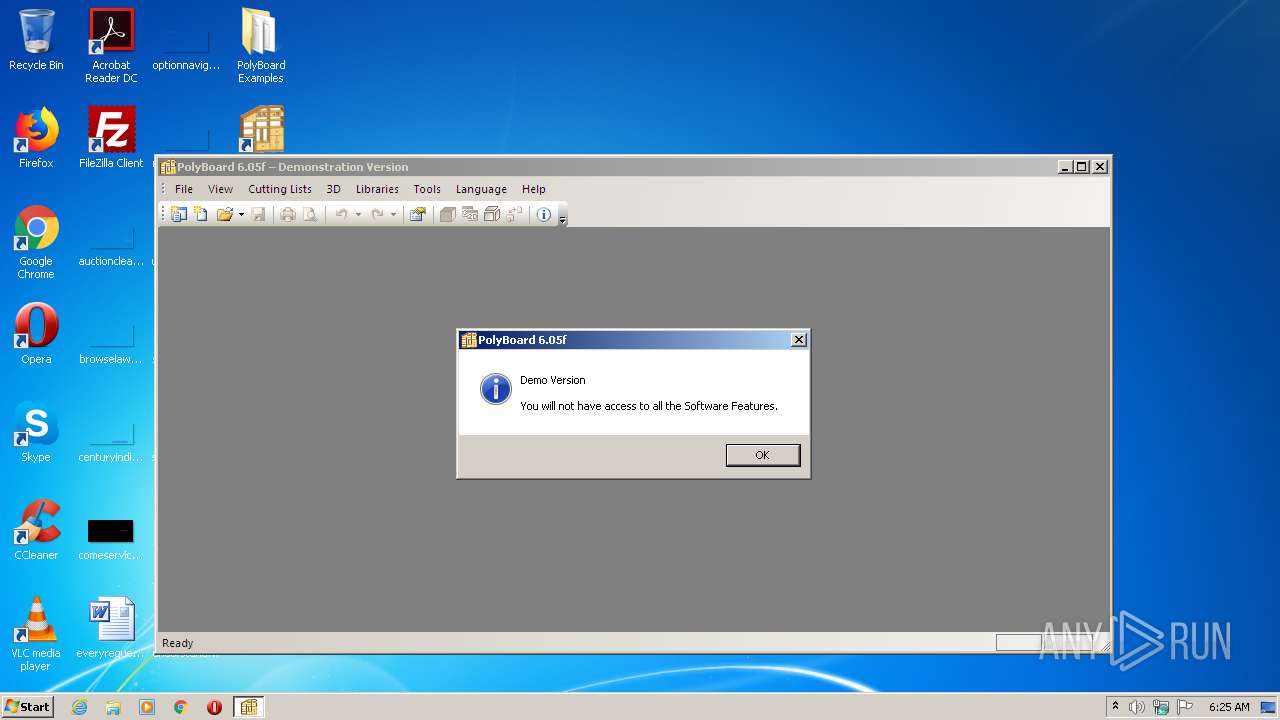Click the Open folder toolbar icon
This screenshot has width=1280, height=720.
225,214
